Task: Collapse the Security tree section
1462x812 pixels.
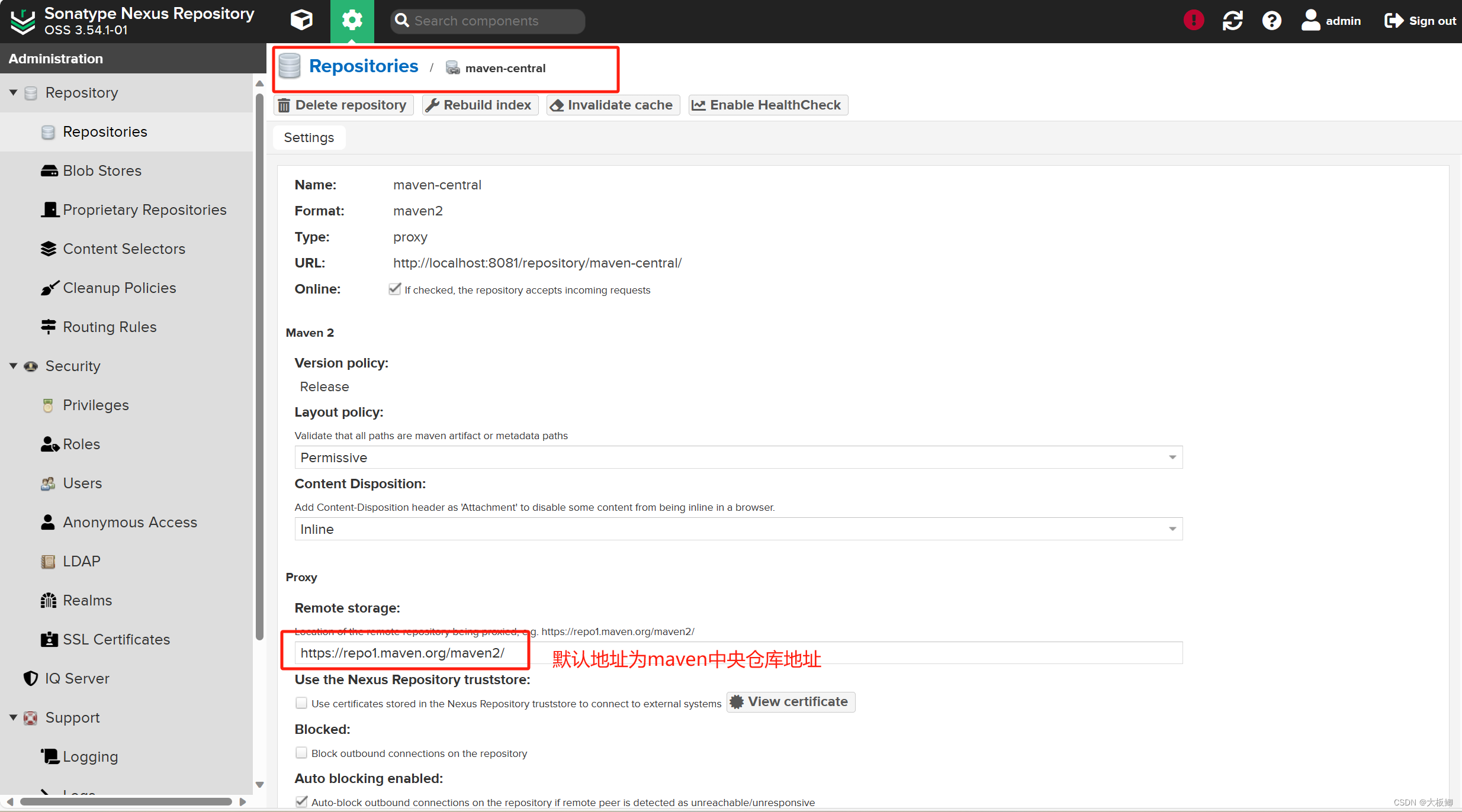Action: click(x=13, y=366)
